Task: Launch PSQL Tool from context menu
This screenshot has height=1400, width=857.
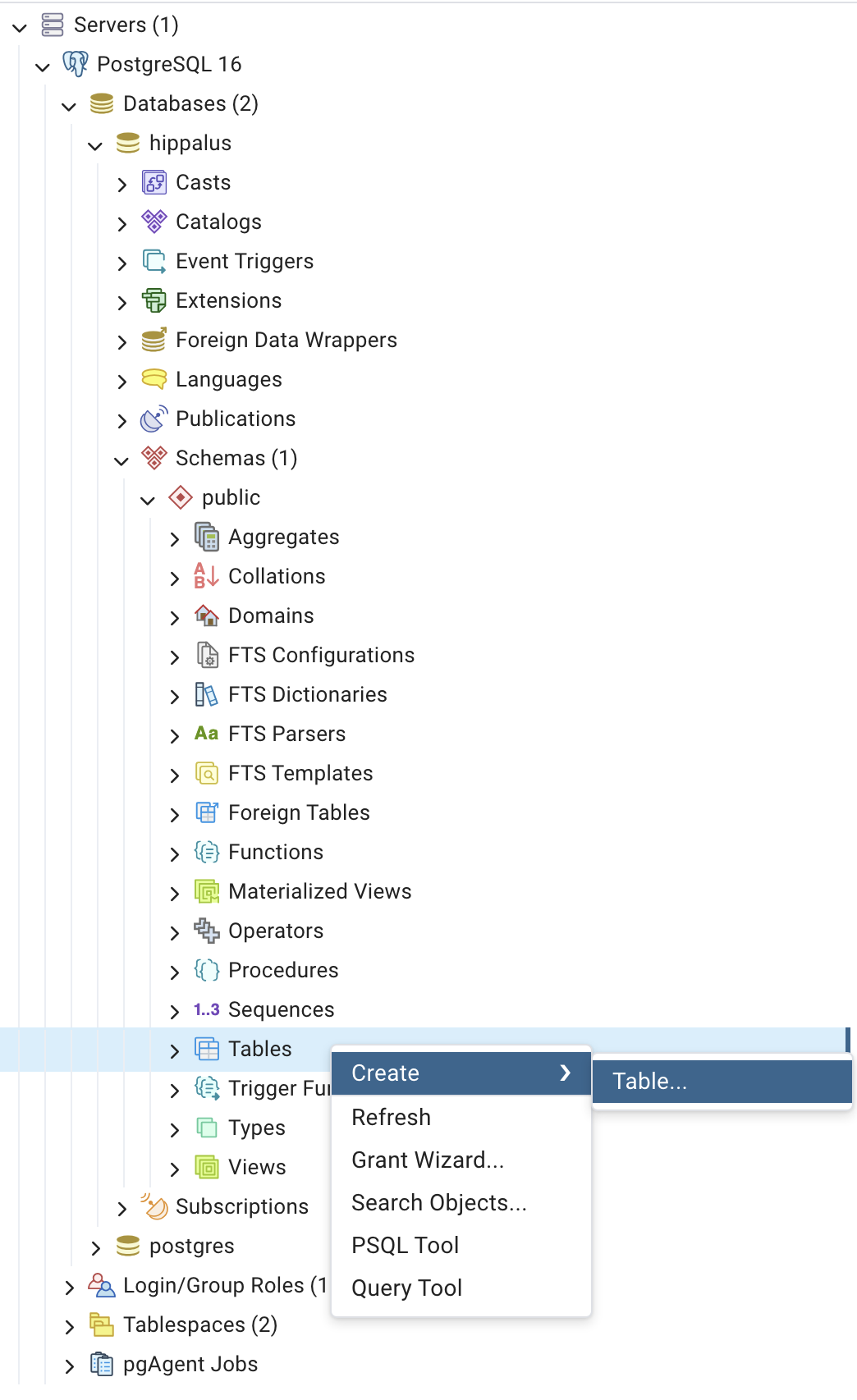Action: tap(461, 1245)
